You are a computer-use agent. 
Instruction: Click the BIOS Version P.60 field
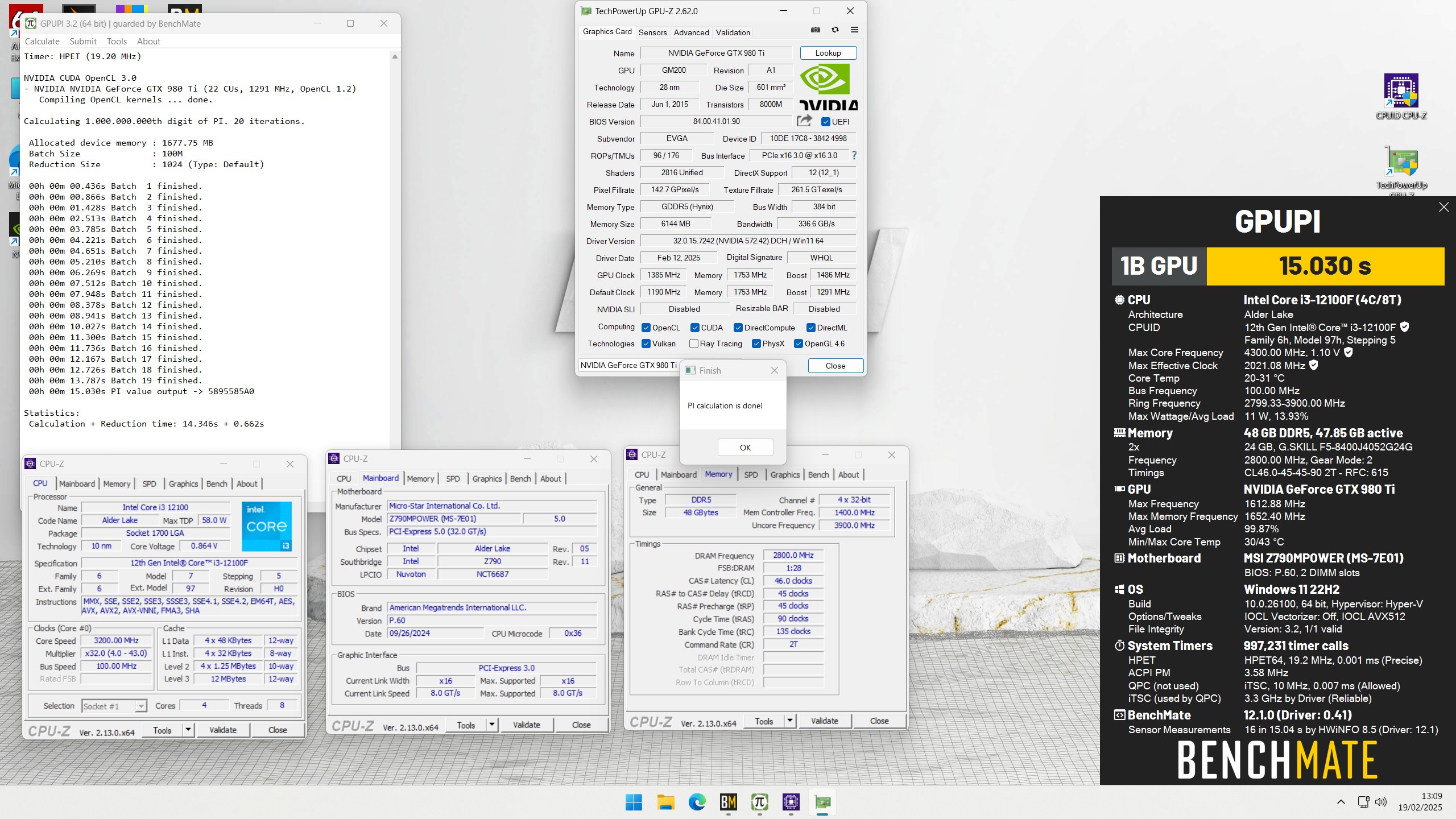493,621
